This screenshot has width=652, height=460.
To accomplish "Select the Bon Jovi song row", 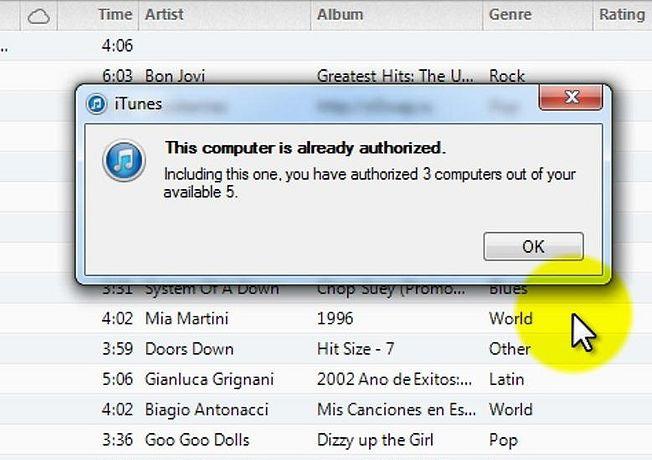I will (x=326, y=76).
